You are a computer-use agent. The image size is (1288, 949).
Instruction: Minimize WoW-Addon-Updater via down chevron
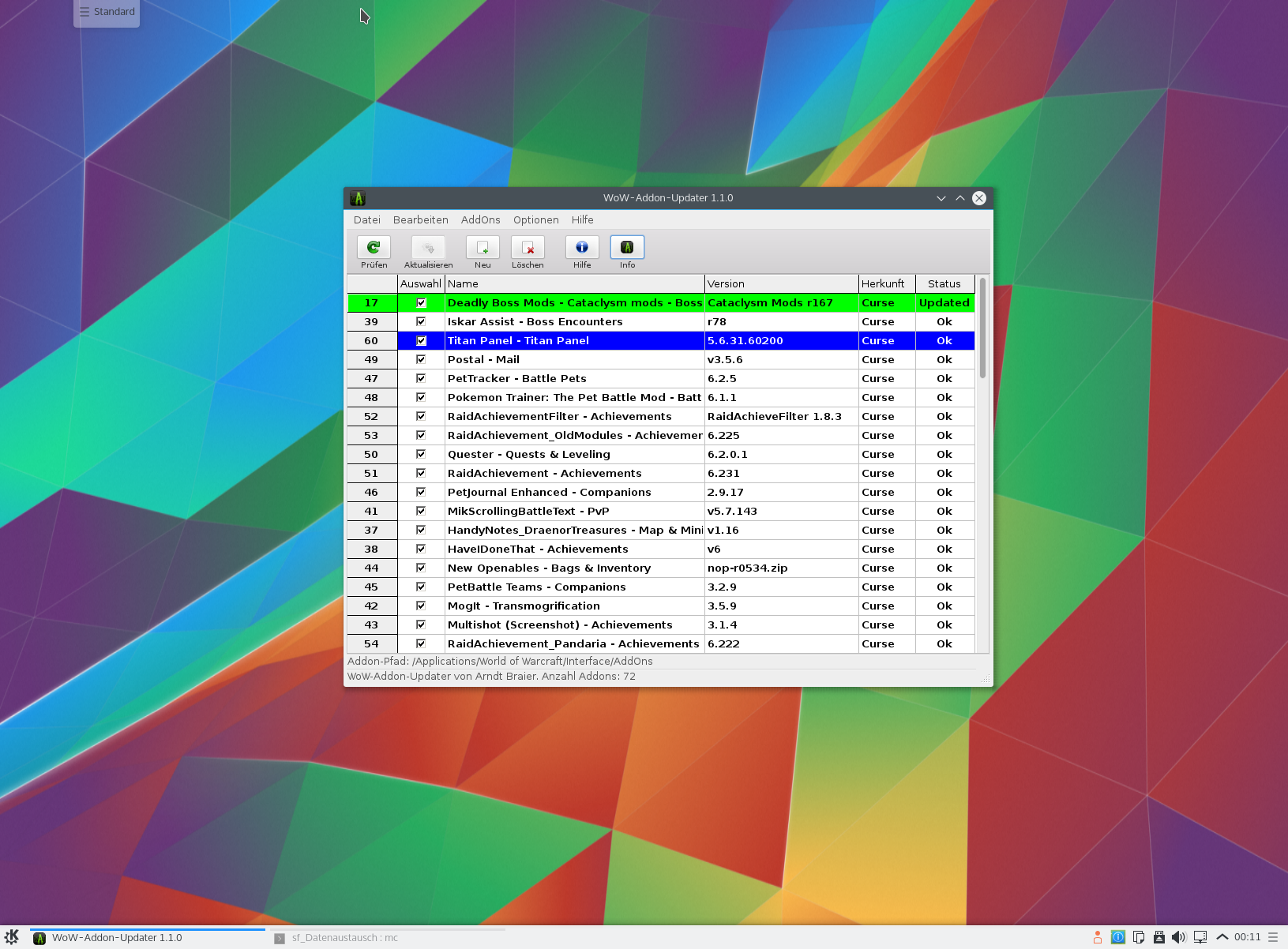941,198
